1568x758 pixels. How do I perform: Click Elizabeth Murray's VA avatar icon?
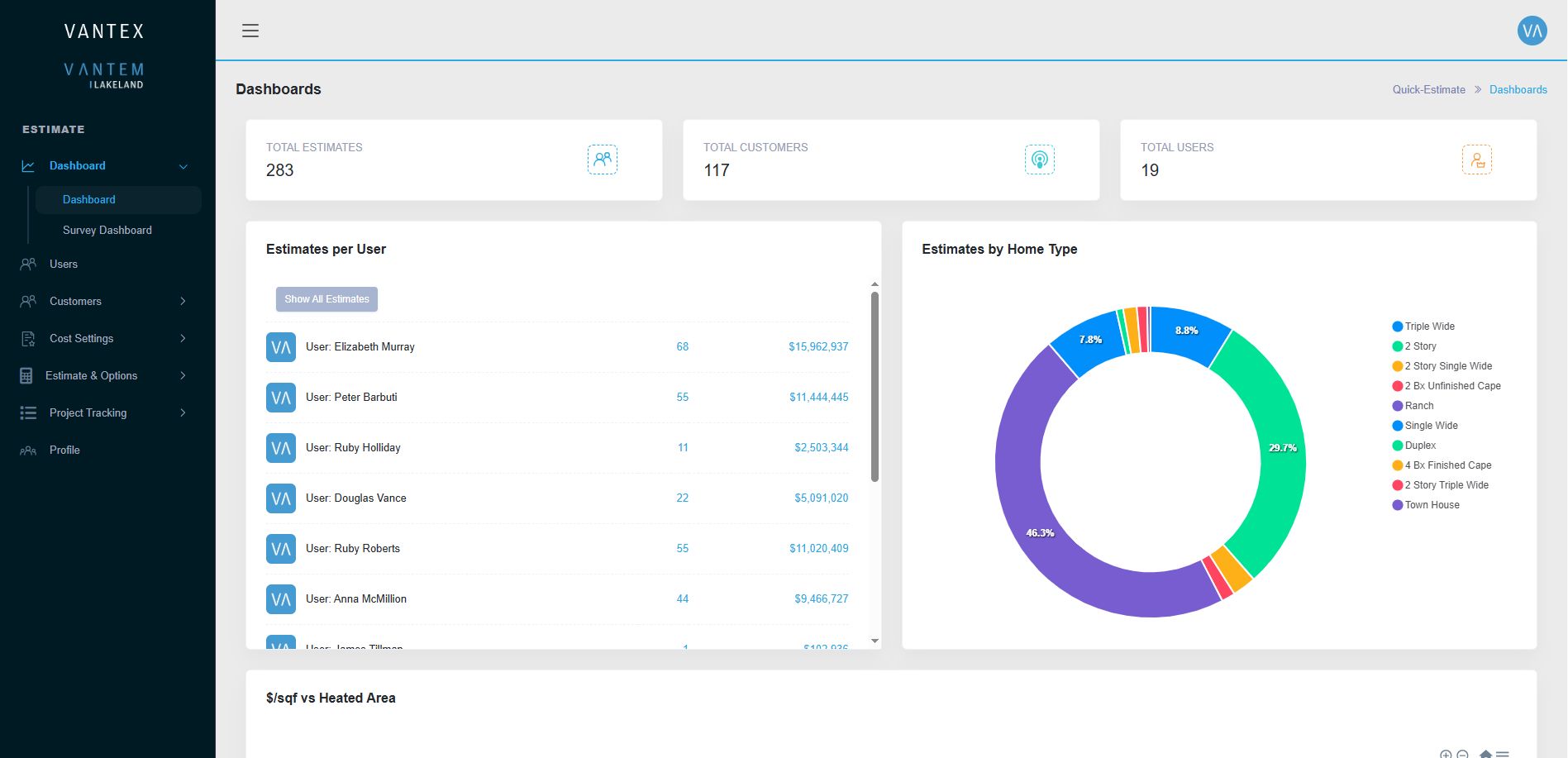point(281,347)
